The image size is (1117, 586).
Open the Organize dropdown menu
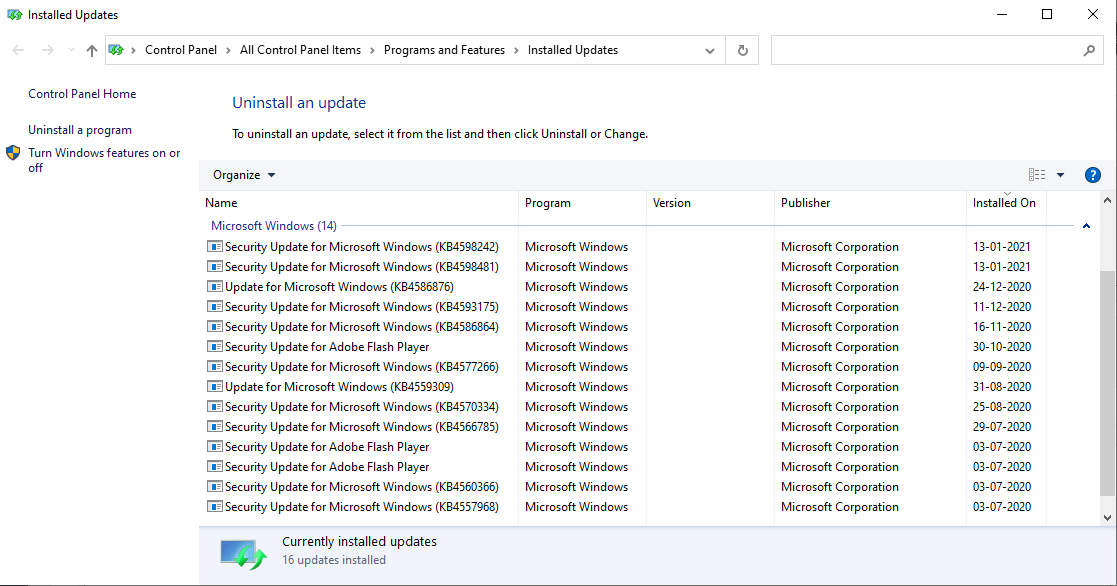coord(244,175)
